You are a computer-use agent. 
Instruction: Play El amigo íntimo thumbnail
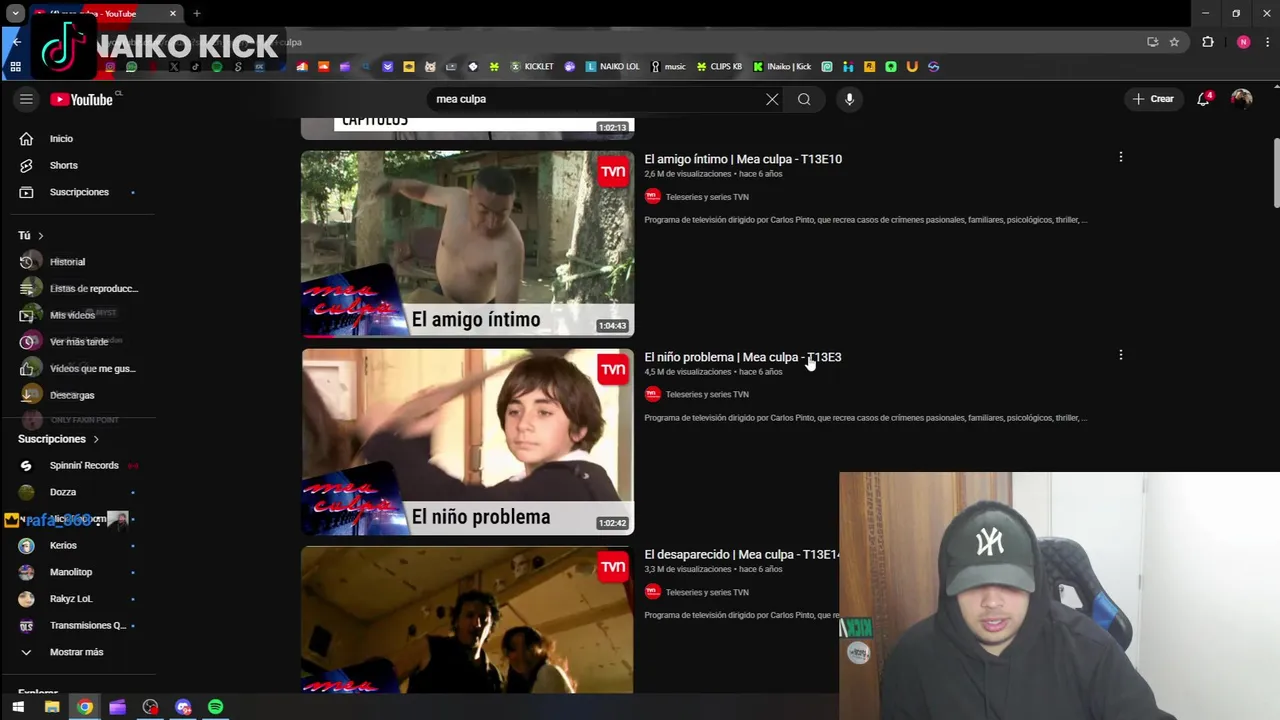467,244
